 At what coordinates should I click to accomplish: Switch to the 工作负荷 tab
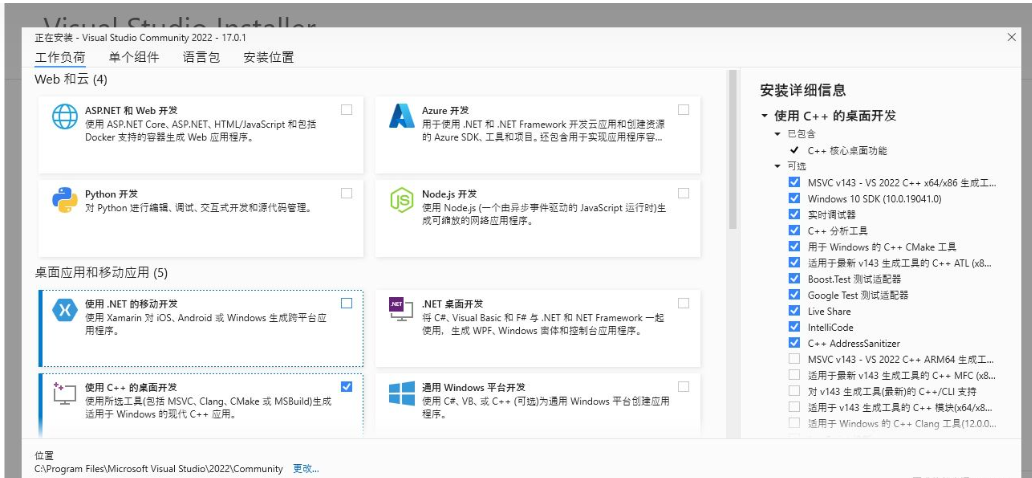[60, 57]
